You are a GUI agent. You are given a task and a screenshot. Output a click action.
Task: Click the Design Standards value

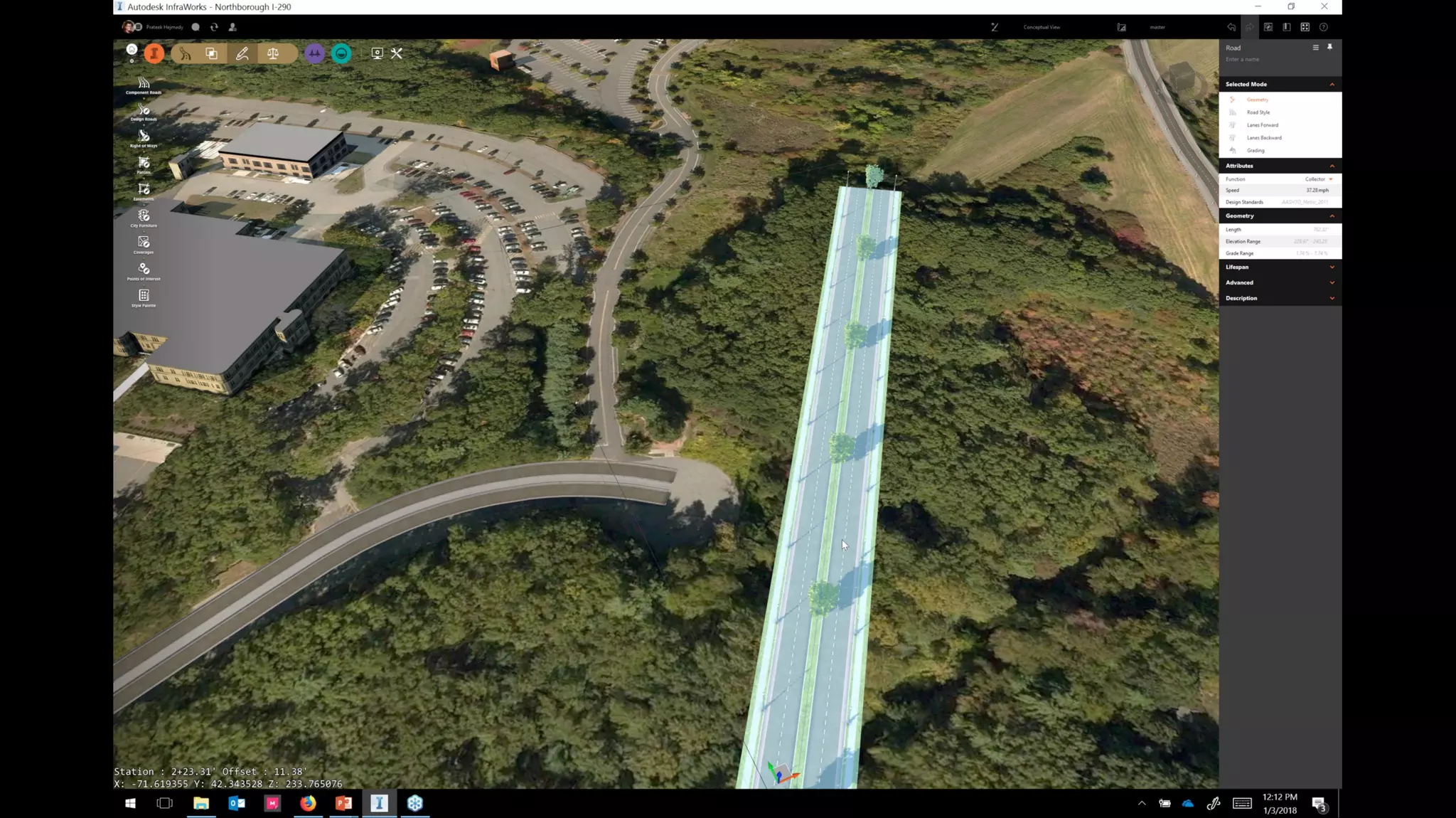coord(1305,203)
